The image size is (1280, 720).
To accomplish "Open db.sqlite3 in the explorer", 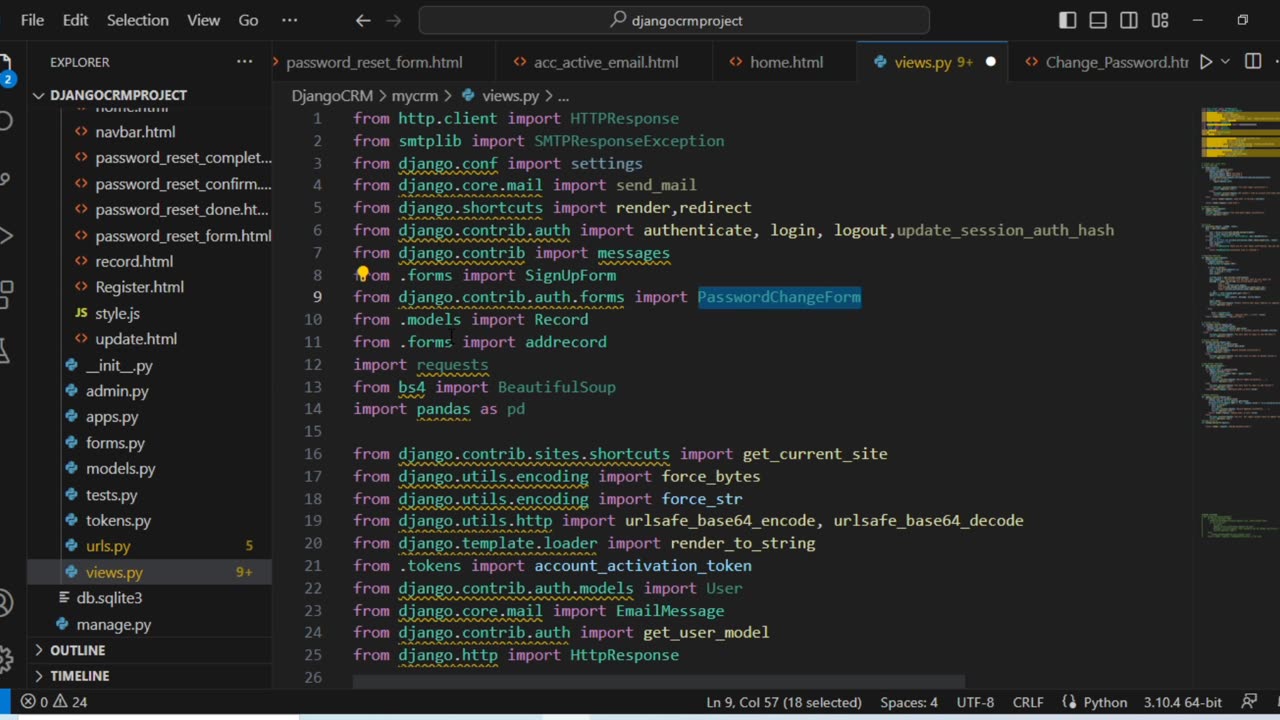I will pyautogui.click(x=109, y=598).
